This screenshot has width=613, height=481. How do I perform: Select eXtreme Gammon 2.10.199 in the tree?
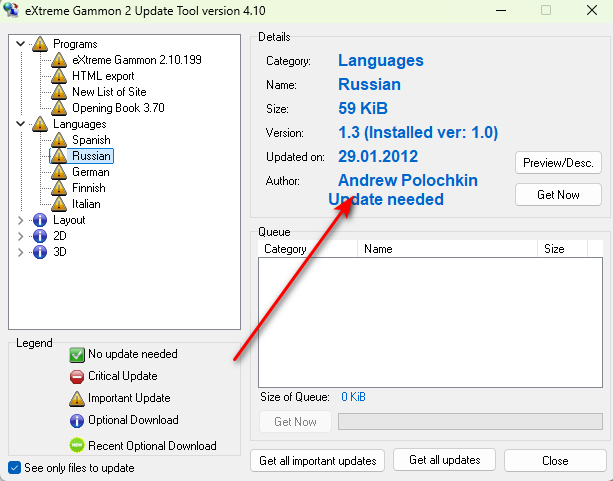click(137, 60)
